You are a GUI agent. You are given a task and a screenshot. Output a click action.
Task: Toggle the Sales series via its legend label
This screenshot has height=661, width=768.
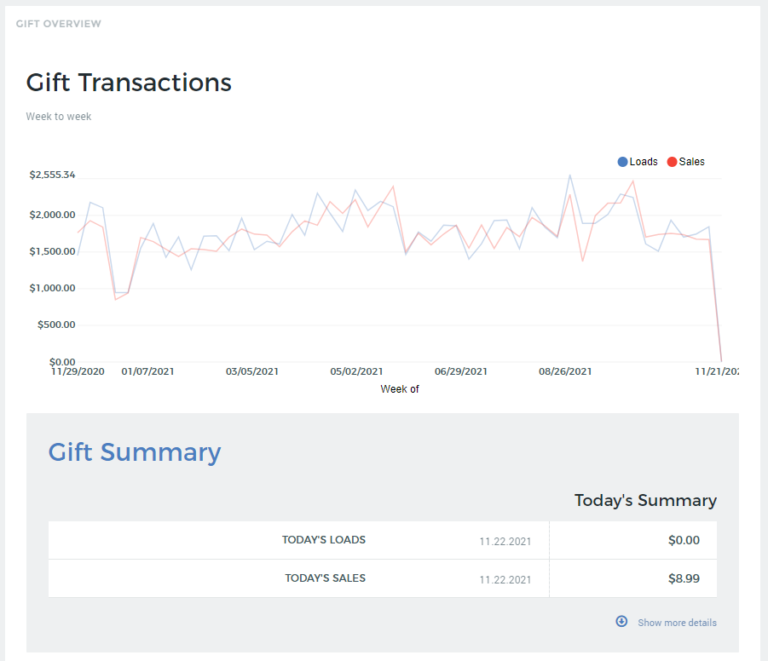692,162
